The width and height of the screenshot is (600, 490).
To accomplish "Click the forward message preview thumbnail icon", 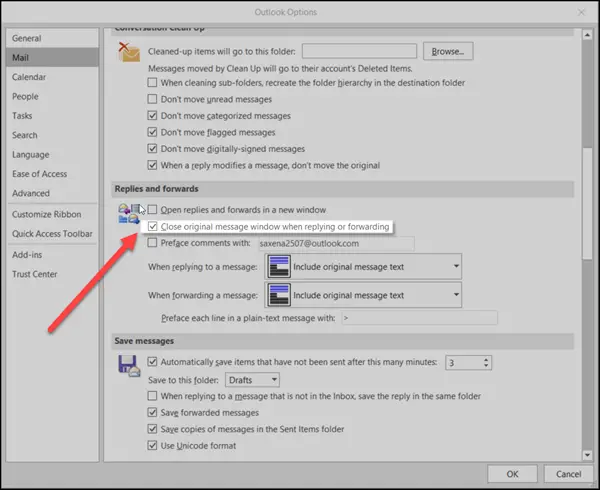I will click(279, 295).
